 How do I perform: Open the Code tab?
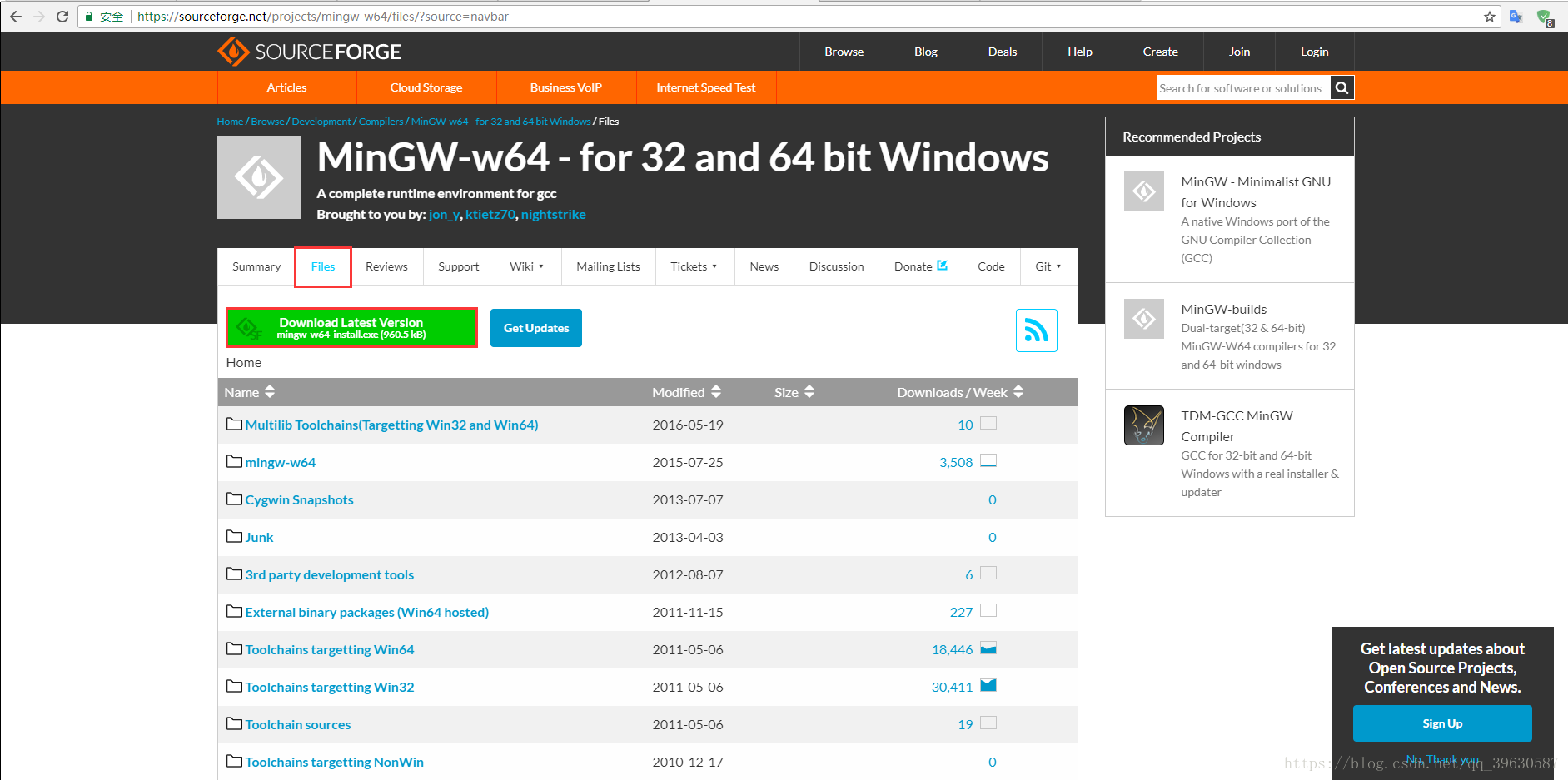991,266
